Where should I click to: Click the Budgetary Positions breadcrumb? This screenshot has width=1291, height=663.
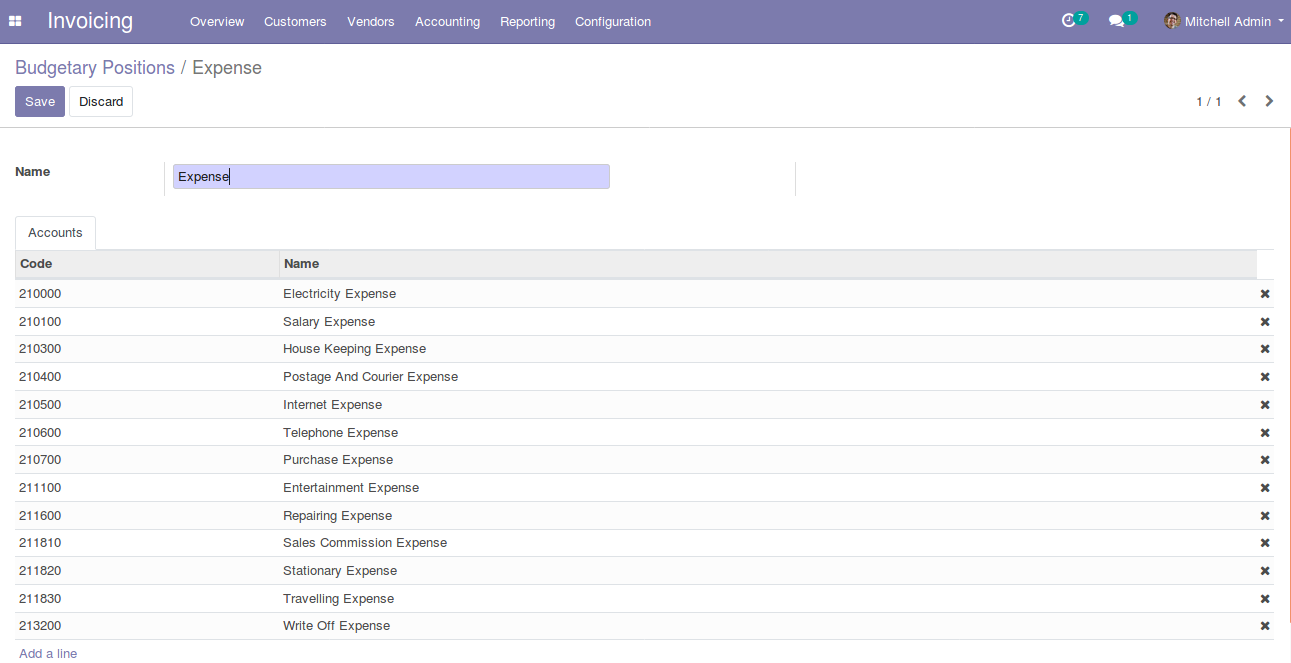95,68
